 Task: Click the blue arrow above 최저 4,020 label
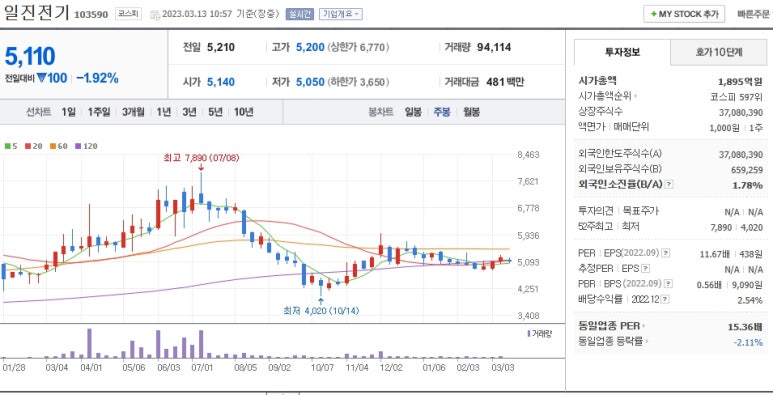click(x=321, y=301)
